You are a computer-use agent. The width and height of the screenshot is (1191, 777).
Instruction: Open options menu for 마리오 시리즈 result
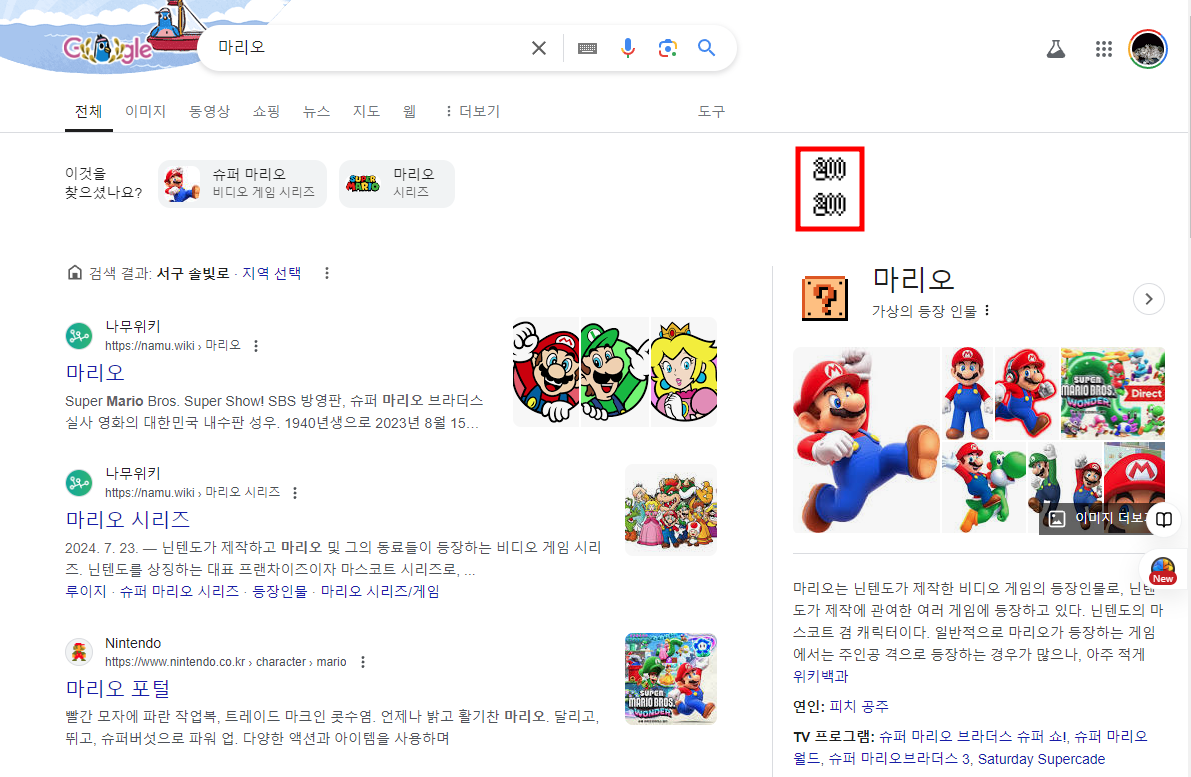point(295,493)
